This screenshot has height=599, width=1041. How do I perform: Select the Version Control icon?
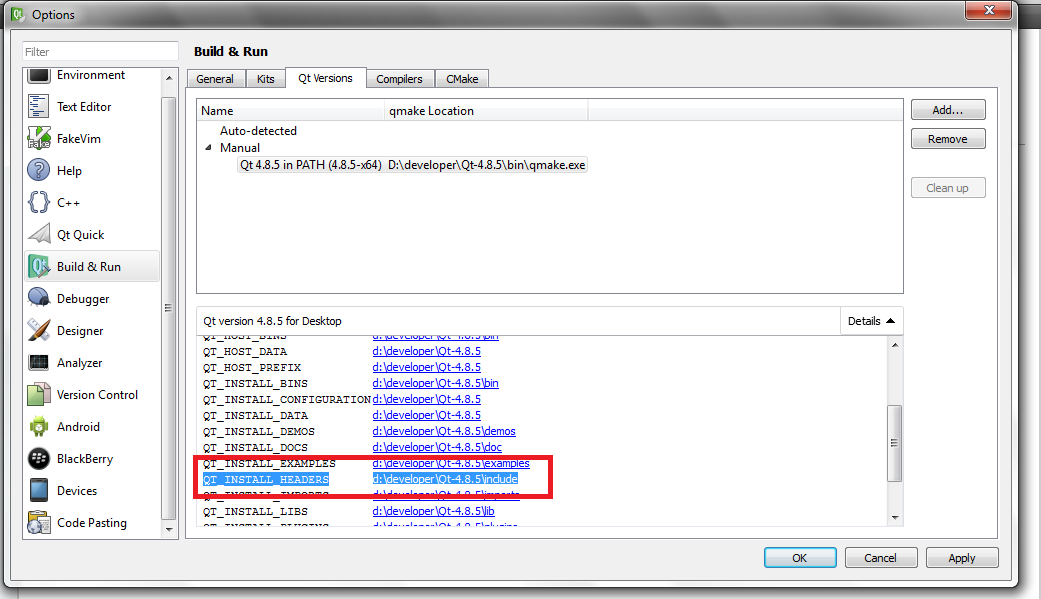(39, 394)
